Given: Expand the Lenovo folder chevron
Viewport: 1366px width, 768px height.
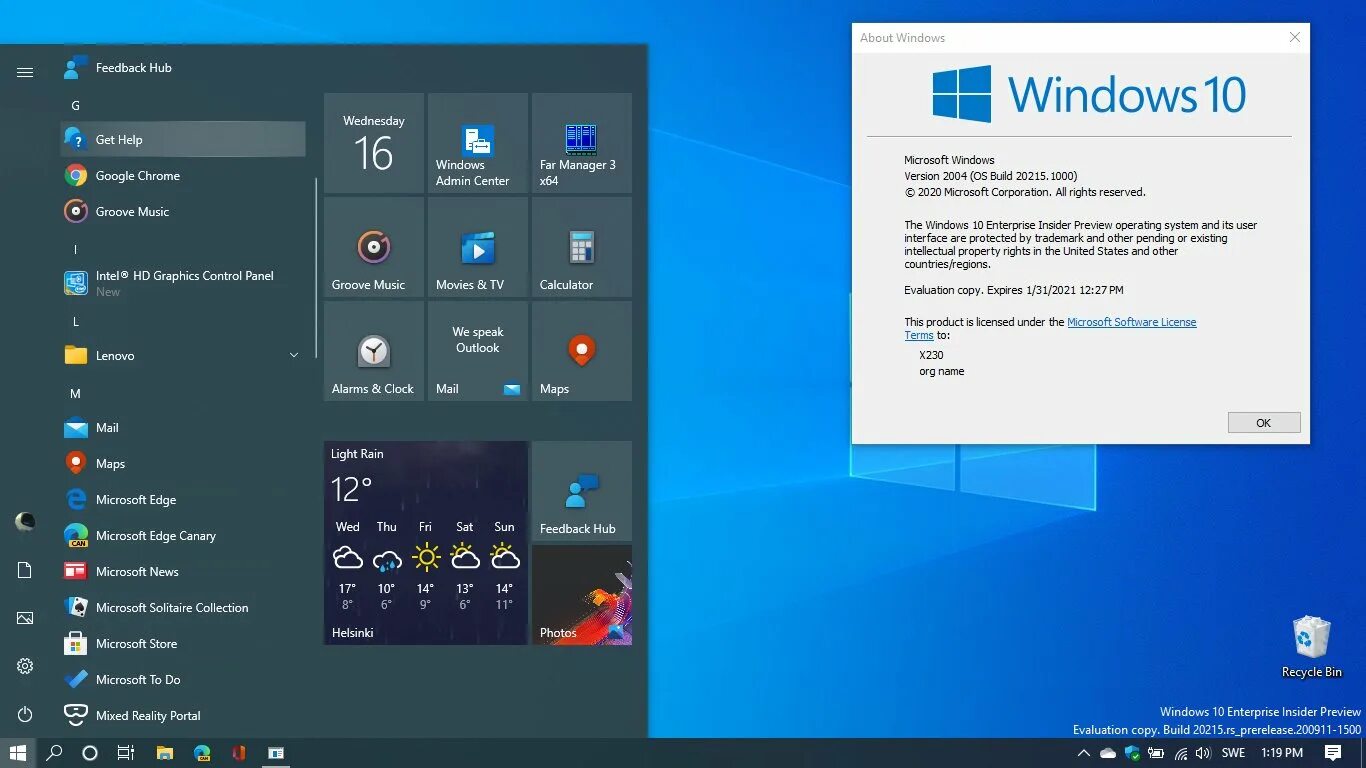Looking at the screenshot, I should point(294,356).
